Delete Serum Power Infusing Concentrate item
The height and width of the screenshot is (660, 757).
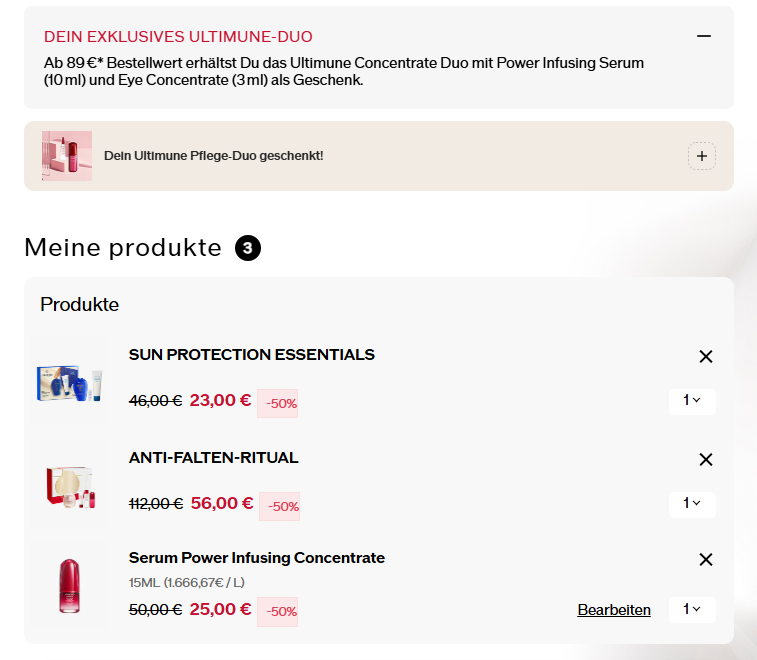pos(706,560)
